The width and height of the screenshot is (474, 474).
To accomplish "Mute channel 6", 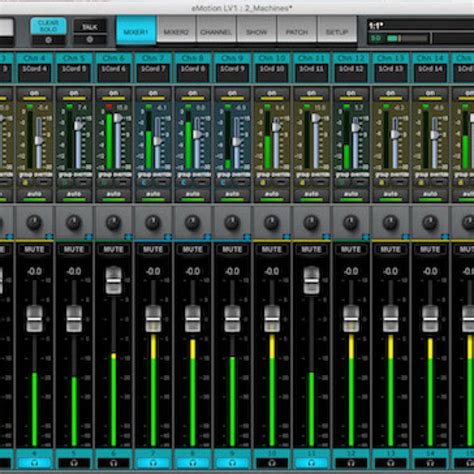I will [x=114, y=249].
